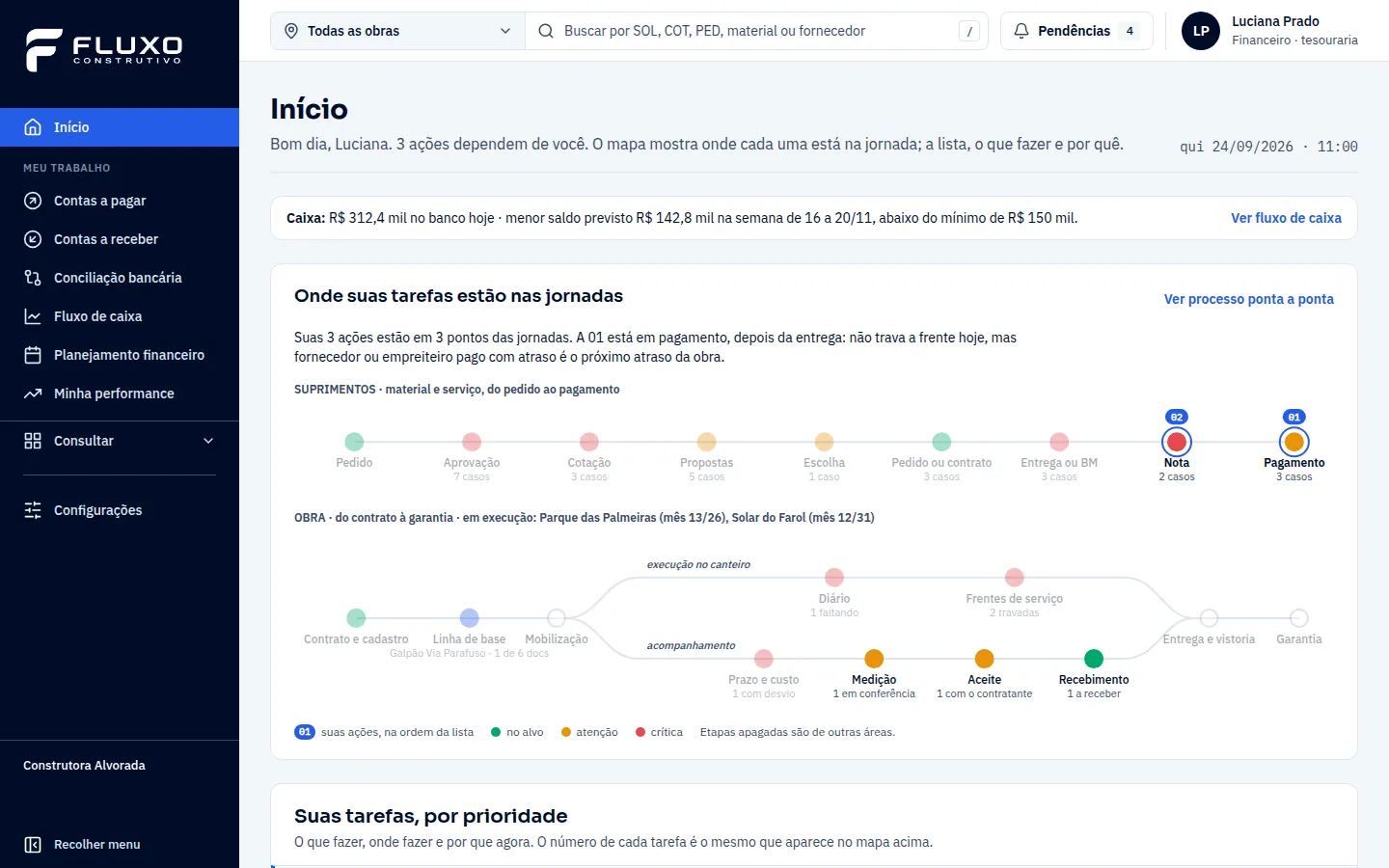Click the Consultar grid icon

point(33,441)
